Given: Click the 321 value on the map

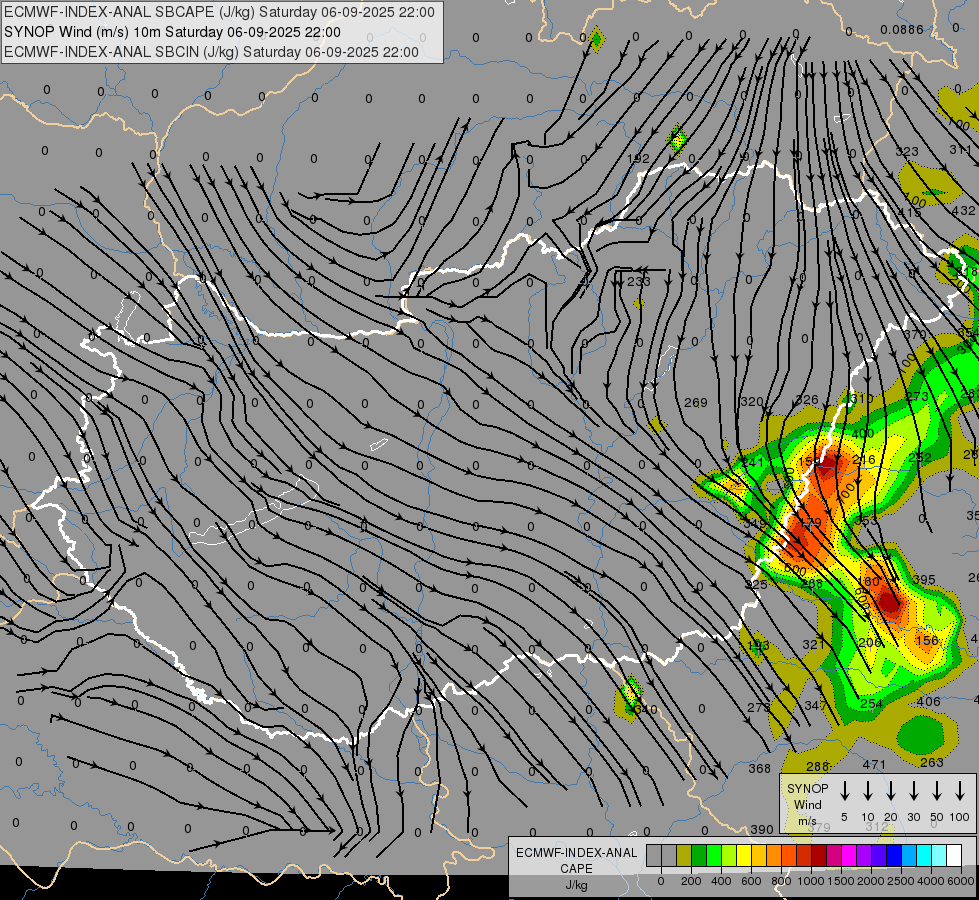Looking at the screenshot, I should coord(814,645).
